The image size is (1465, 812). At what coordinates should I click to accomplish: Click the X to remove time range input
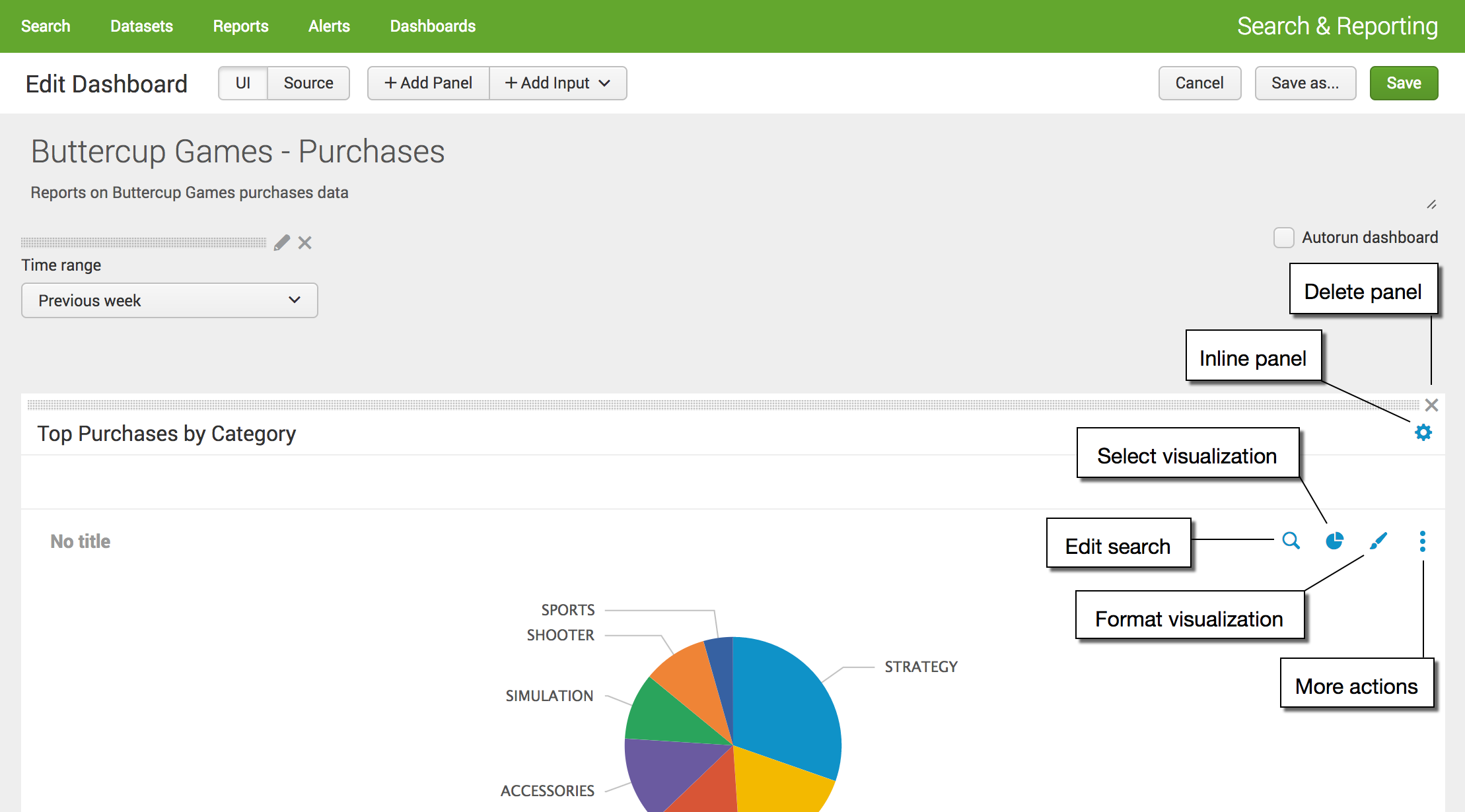pyautogui.click(x=307, y=242)
